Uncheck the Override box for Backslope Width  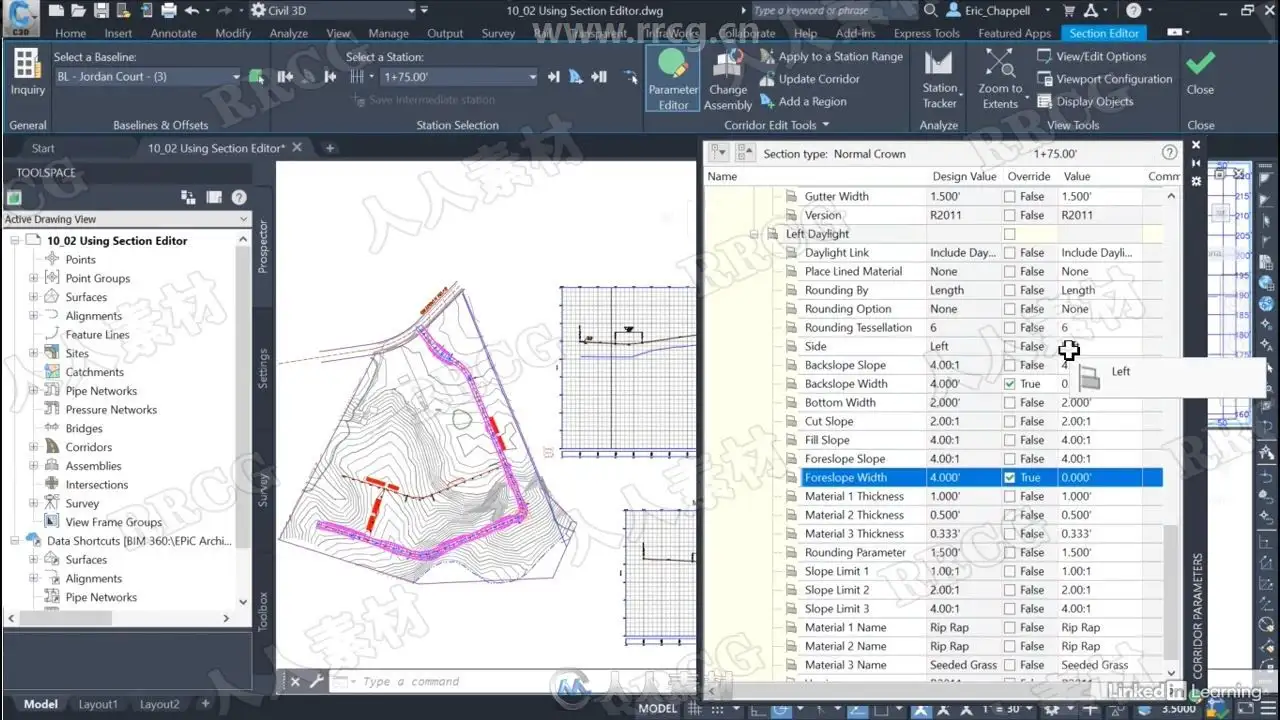[x=1010, y=384]
